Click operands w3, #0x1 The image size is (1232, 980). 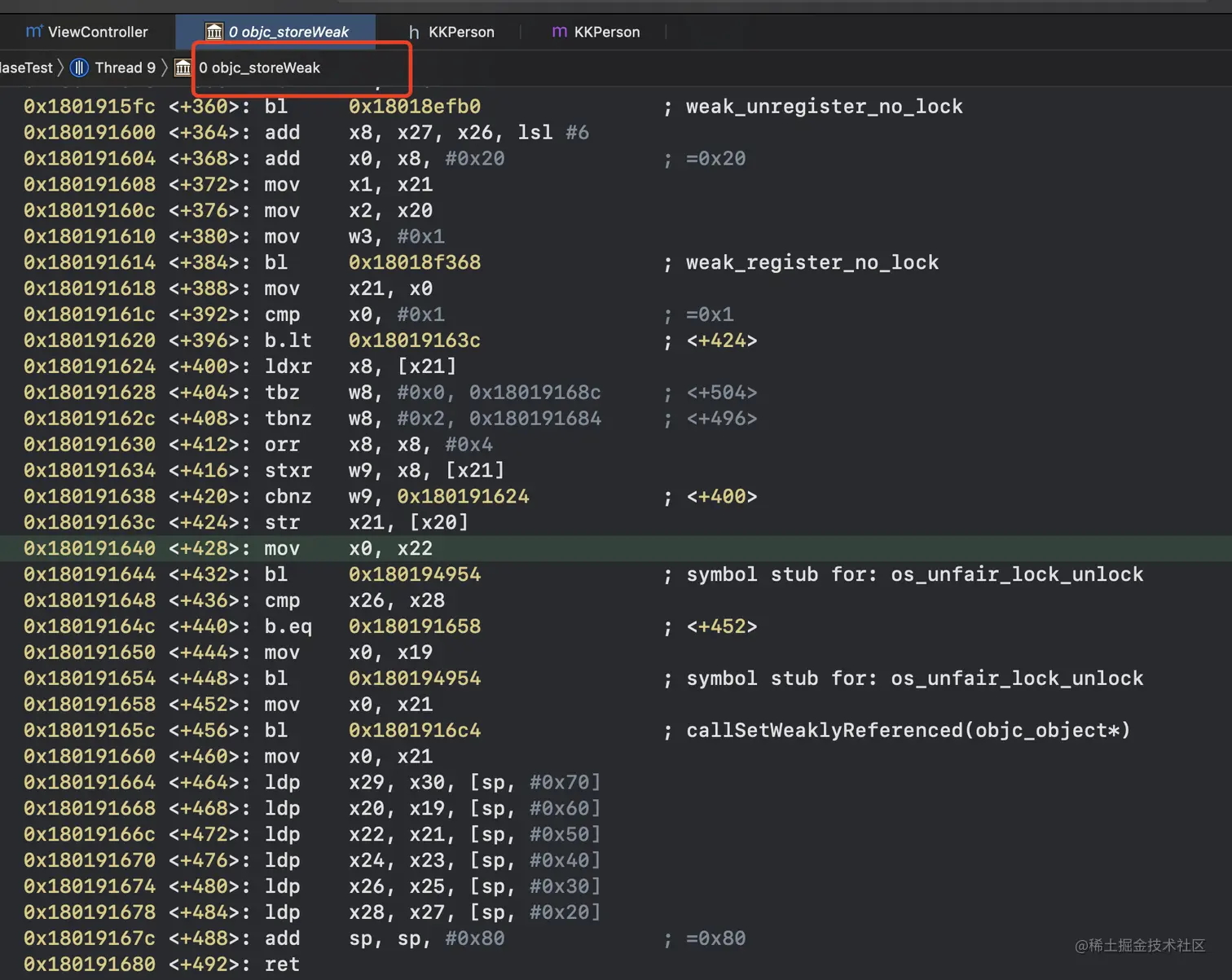coord(397,237)
